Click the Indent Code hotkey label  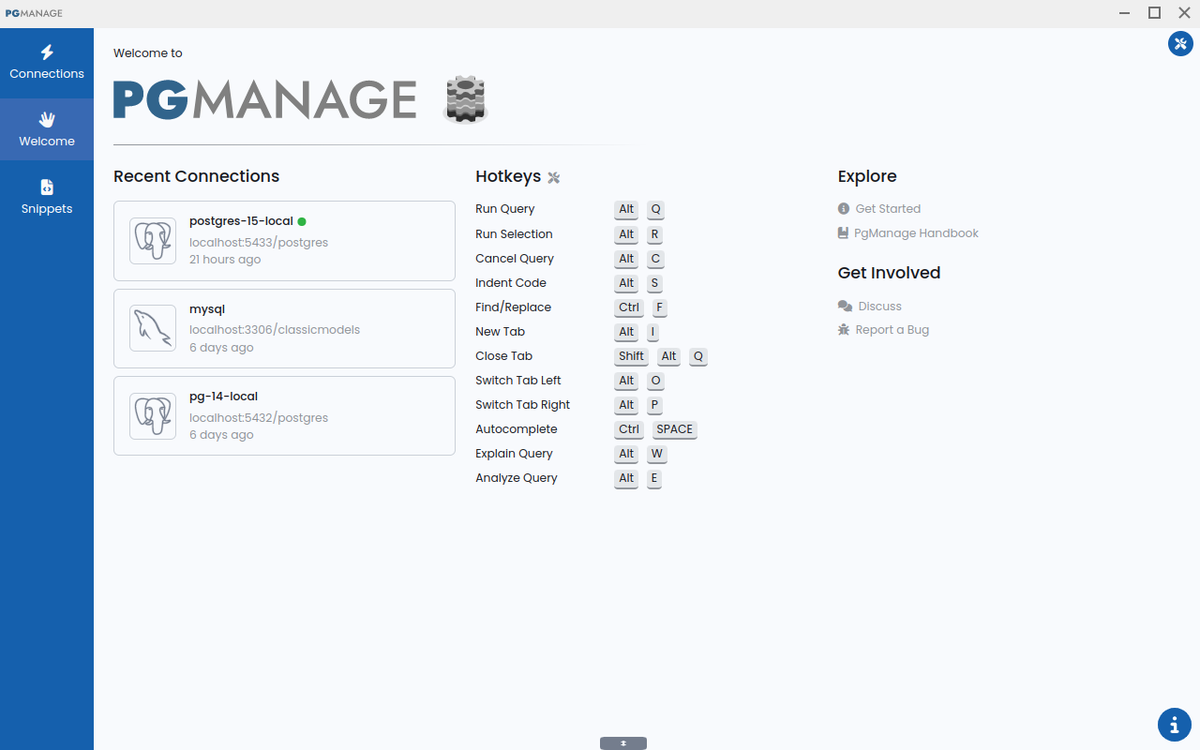[511, 283]
